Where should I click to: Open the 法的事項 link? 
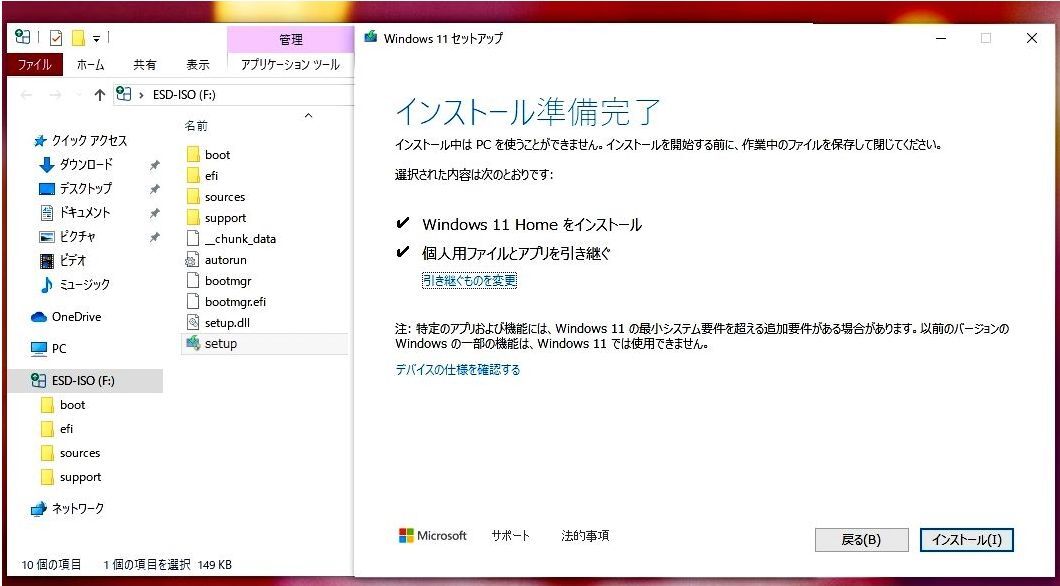tap(585, 535)
